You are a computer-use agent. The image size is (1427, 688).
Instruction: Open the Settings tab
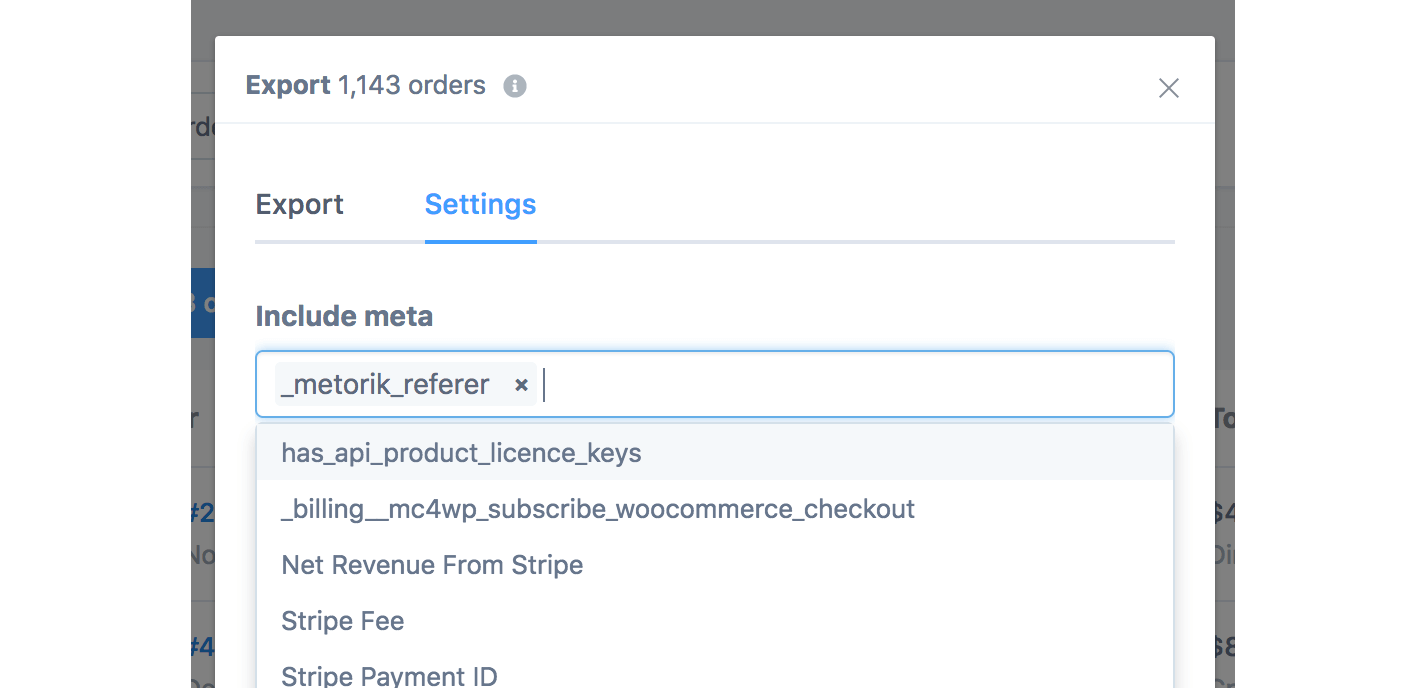click(480, 205)
